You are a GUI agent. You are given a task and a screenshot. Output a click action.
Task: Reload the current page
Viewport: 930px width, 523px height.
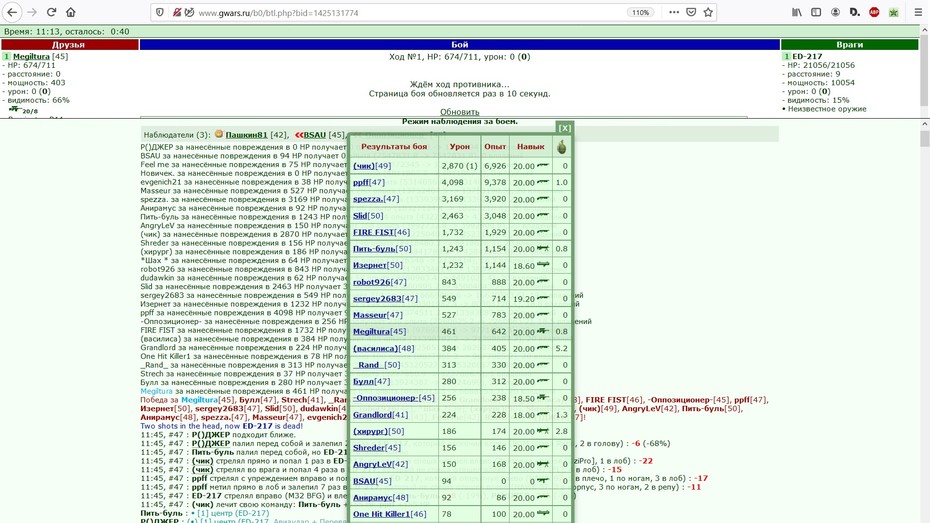(52, 12)
